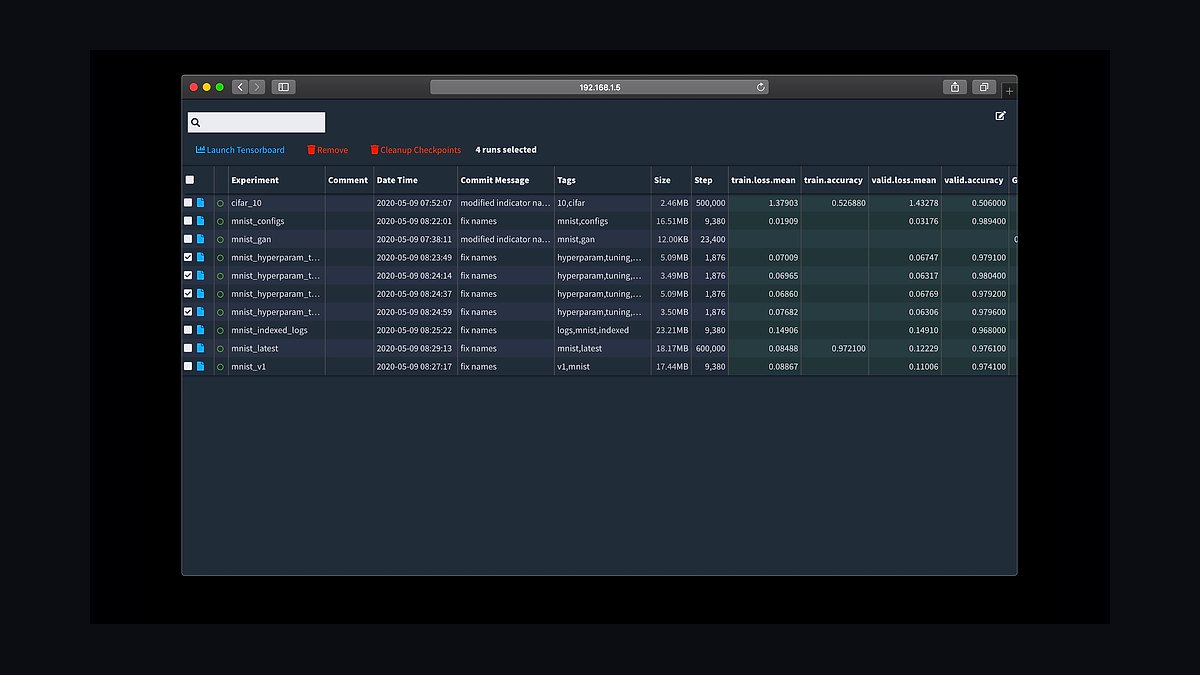Image resolution: width=1200 pixels, height=675 pixels.
Task: Click the train.loss.mean value 1.37903
Action: [781, 203]
